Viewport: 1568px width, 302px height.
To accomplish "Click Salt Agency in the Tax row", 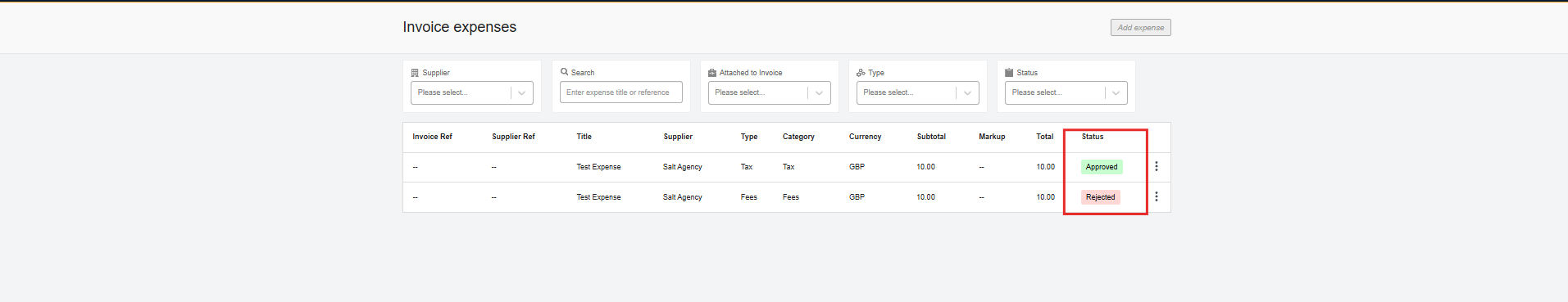I will click(x=683, y=167).
